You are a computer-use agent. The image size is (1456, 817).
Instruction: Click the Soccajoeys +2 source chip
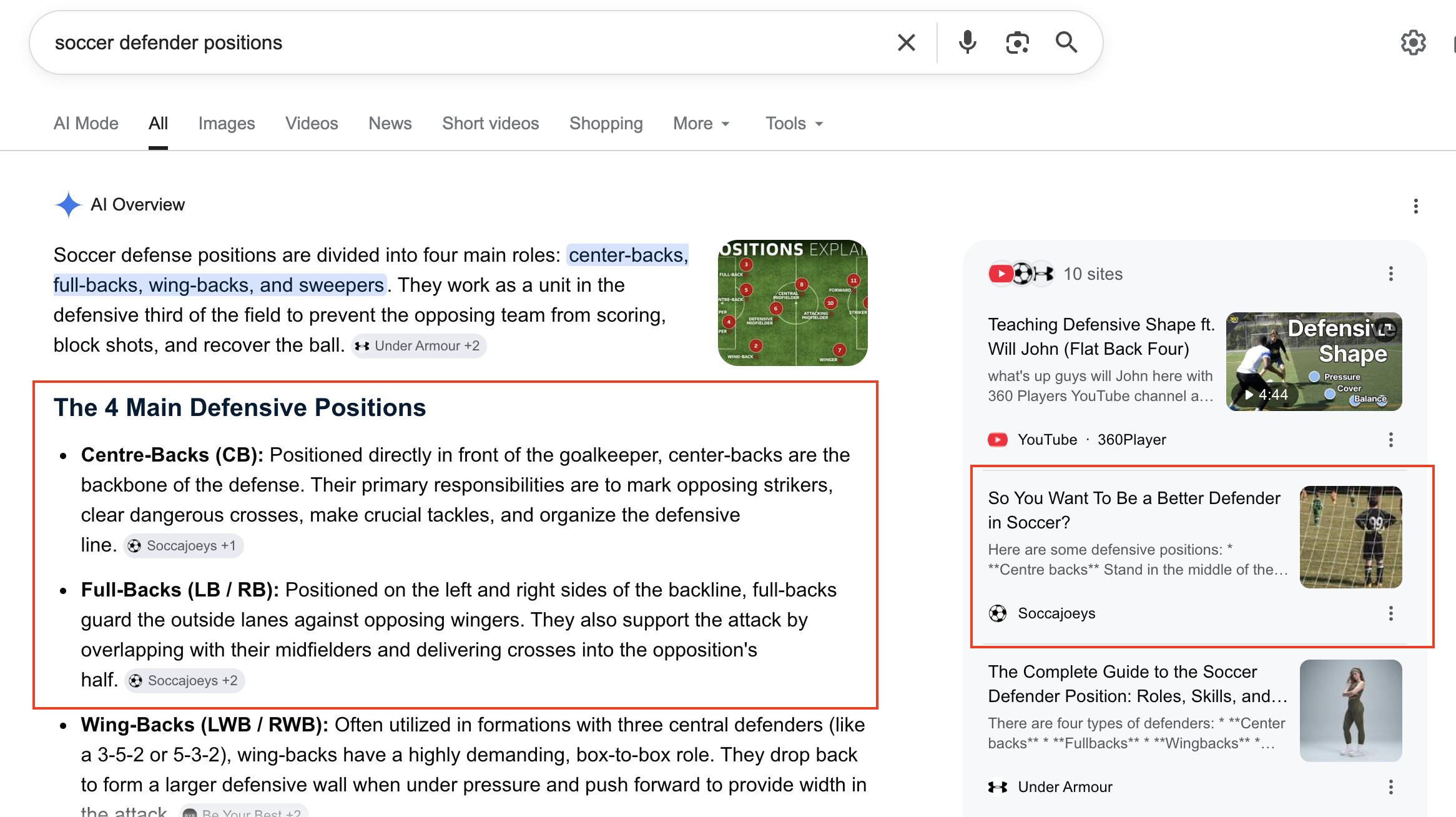pyautogui.click(x=184, y=681)
